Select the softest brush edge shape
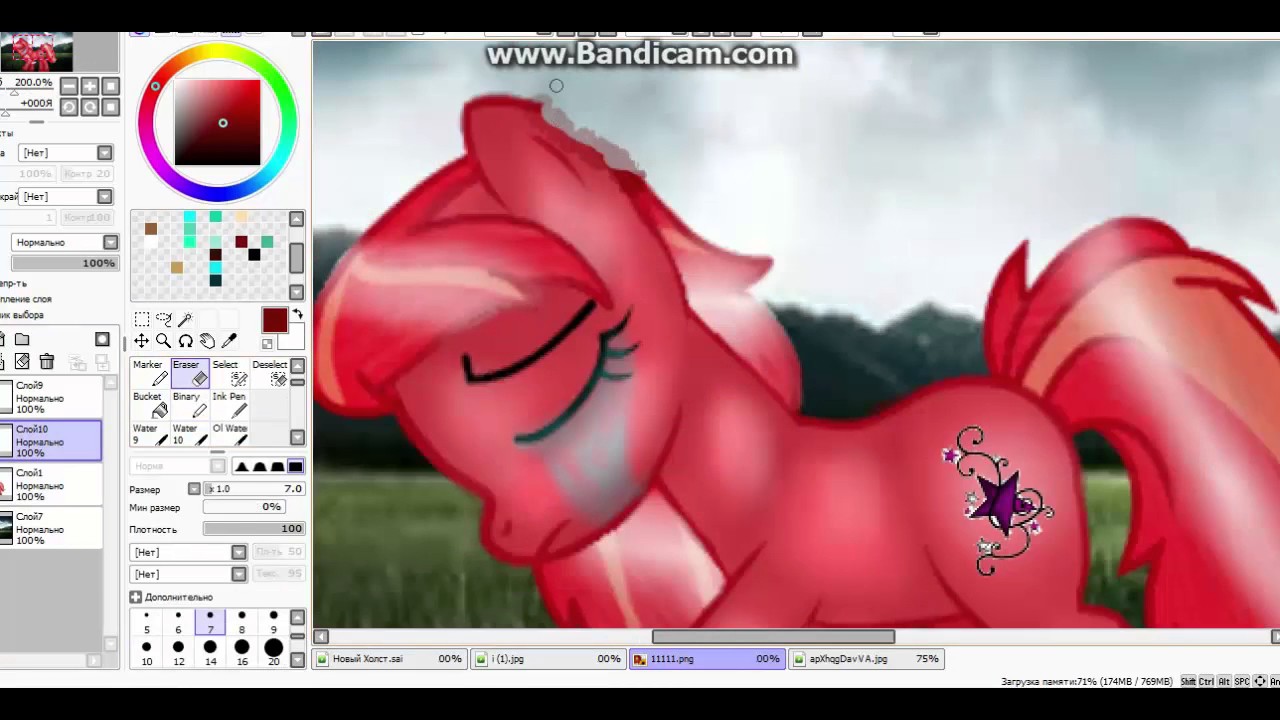The height and width of the screenshot is (720, 1280). [295, 466]
